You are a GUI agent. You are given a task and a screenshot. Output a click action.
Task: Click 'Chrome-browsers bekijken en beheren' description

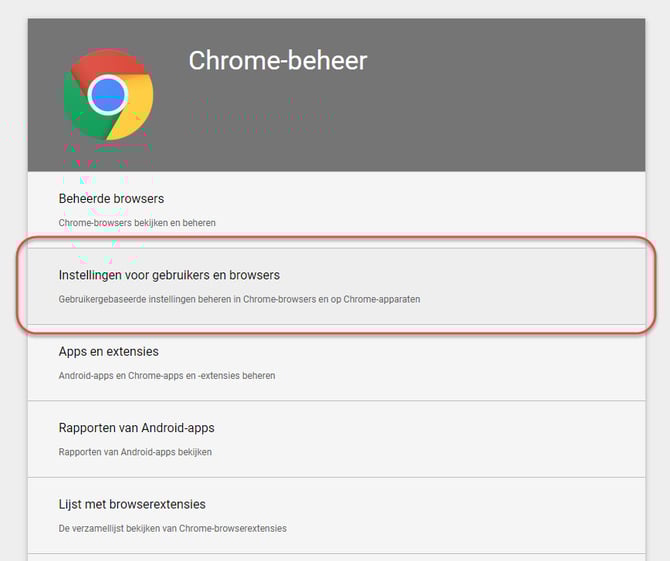(137, 222)
